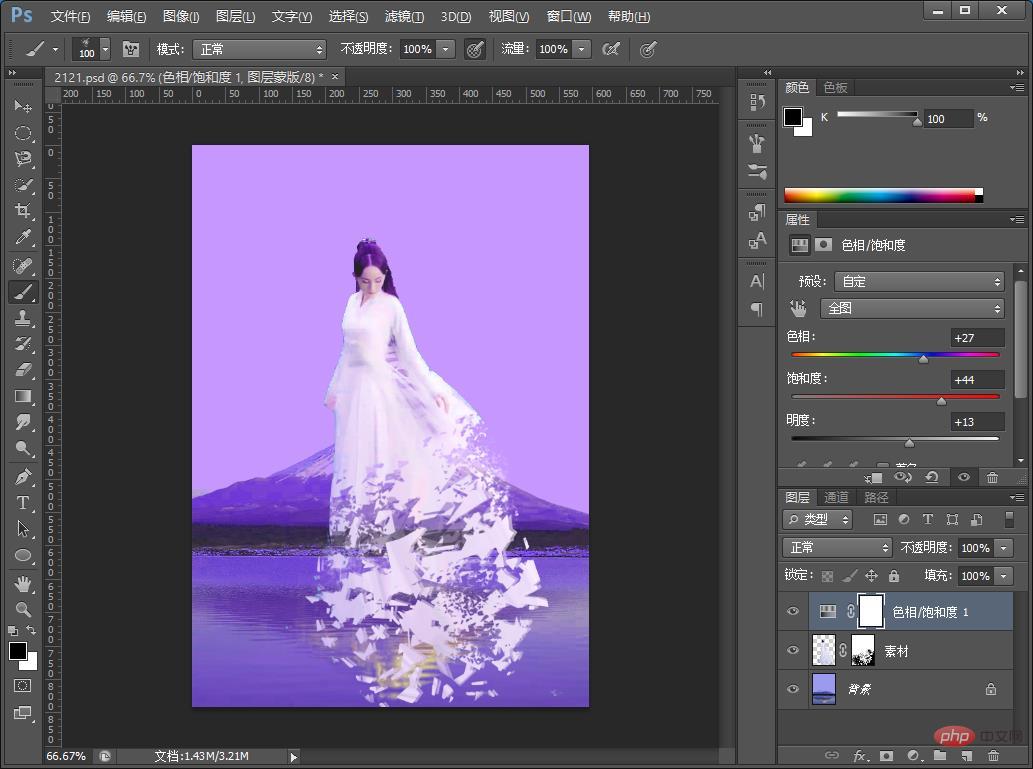Hide the 素材 layer
The image size is (1033, 769).
pos(793,650)
